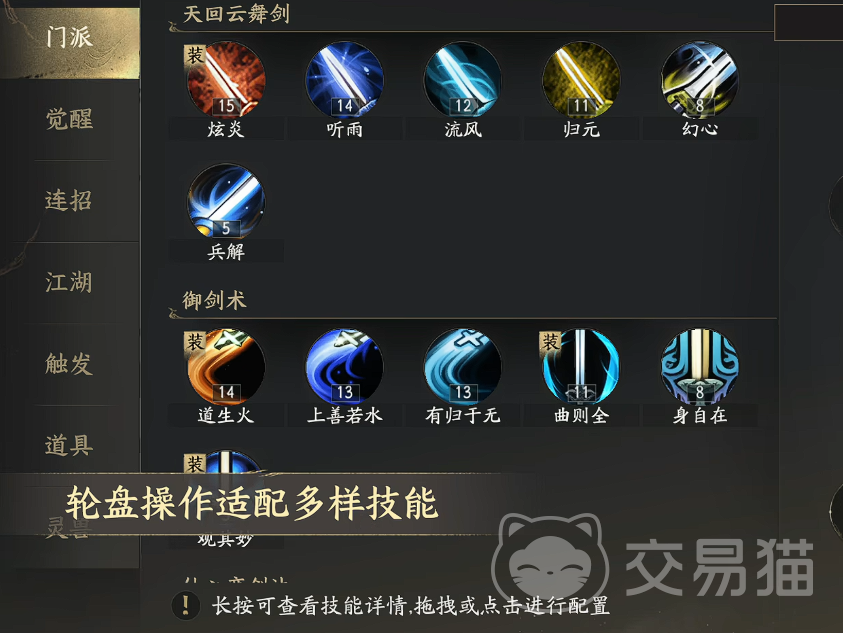Select the 兵解 skill icon

[x=226, y=202]
